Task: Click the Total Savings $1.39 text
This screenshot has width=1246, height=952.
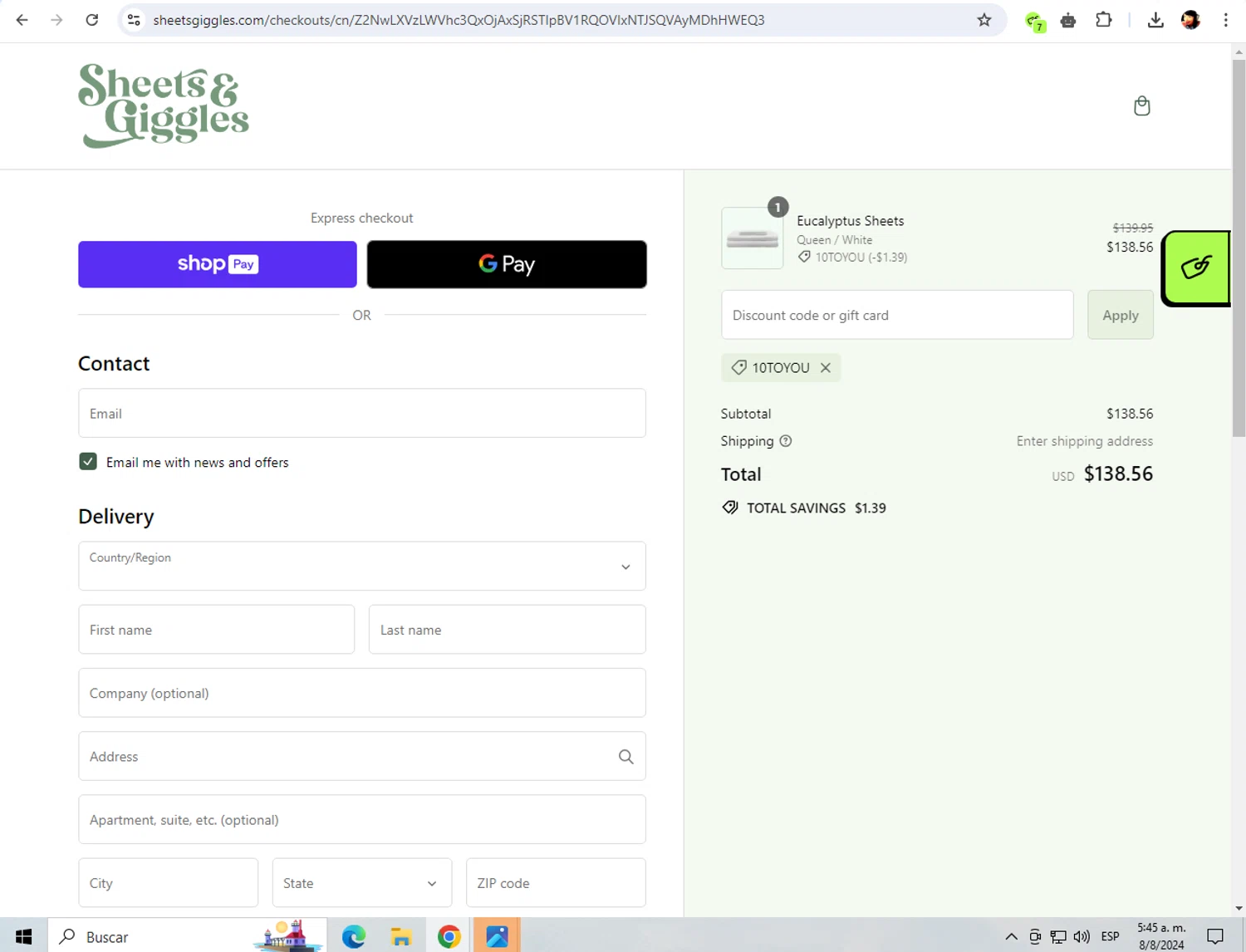Action: point(817,508)
